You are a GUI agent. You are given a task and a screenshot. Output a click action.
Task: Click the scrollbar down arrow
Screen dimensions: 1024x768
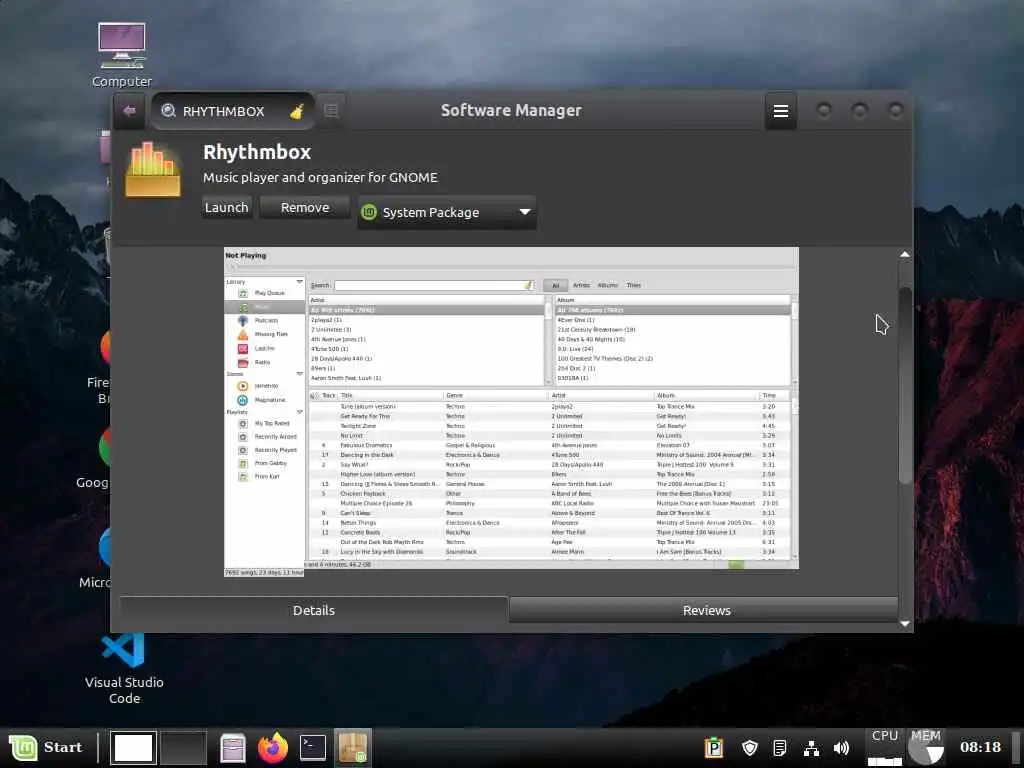pyautogui.click(x=904, y=624)
